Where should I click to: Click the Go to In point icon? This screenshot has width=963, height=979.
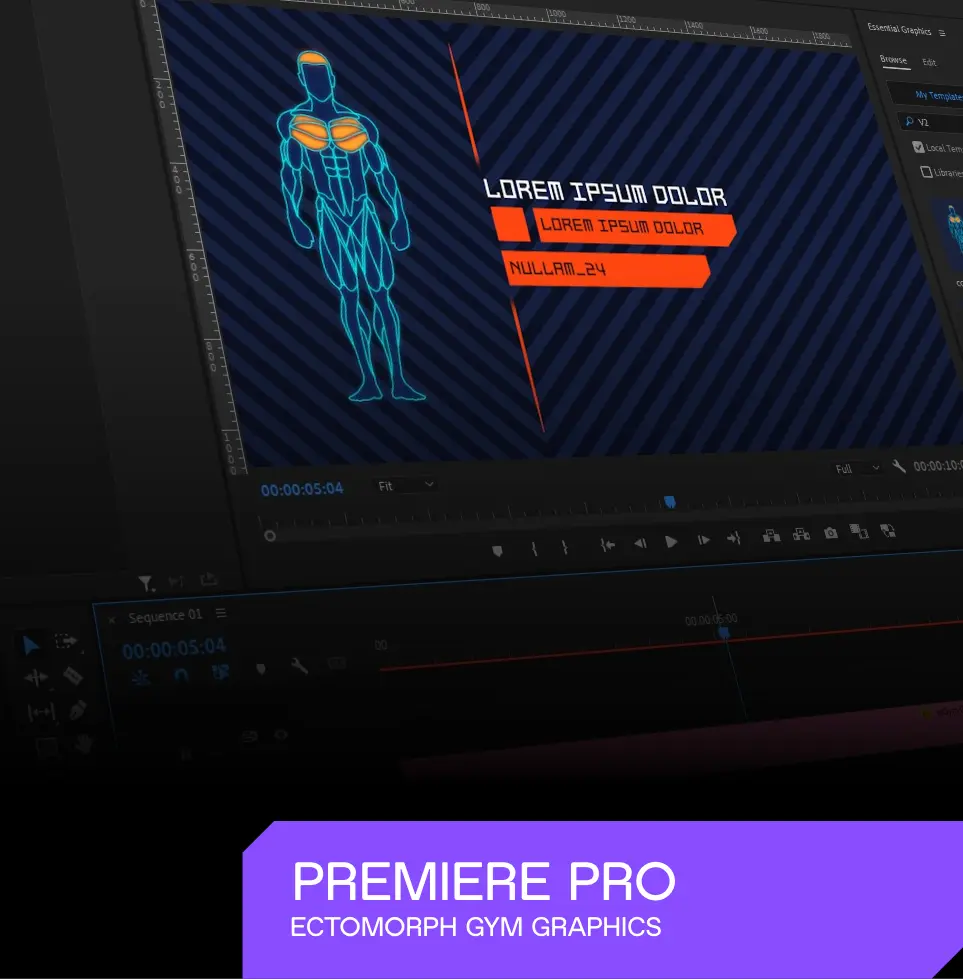pyautogui.click(x=607, y=545)
